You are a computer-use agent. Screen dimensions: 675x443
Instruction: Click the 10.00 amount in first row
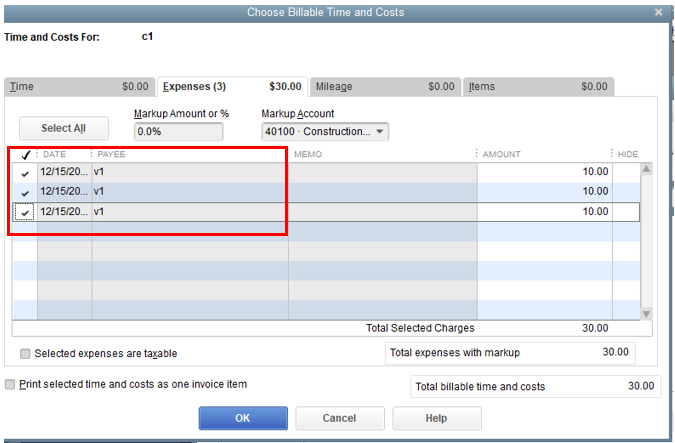click(595, 172)
